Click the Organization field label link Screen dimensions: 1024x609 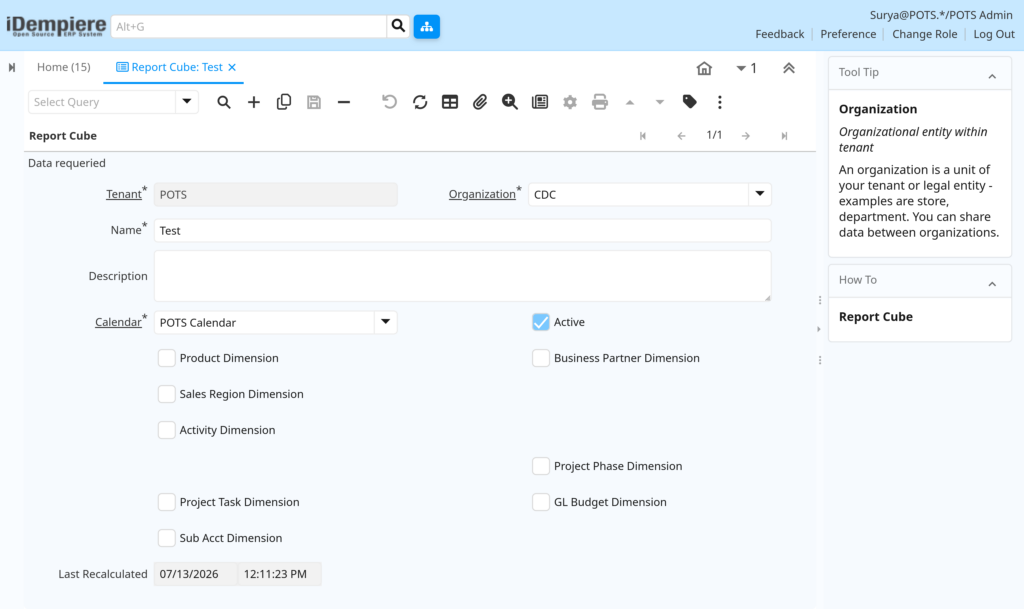coord(482,194)
